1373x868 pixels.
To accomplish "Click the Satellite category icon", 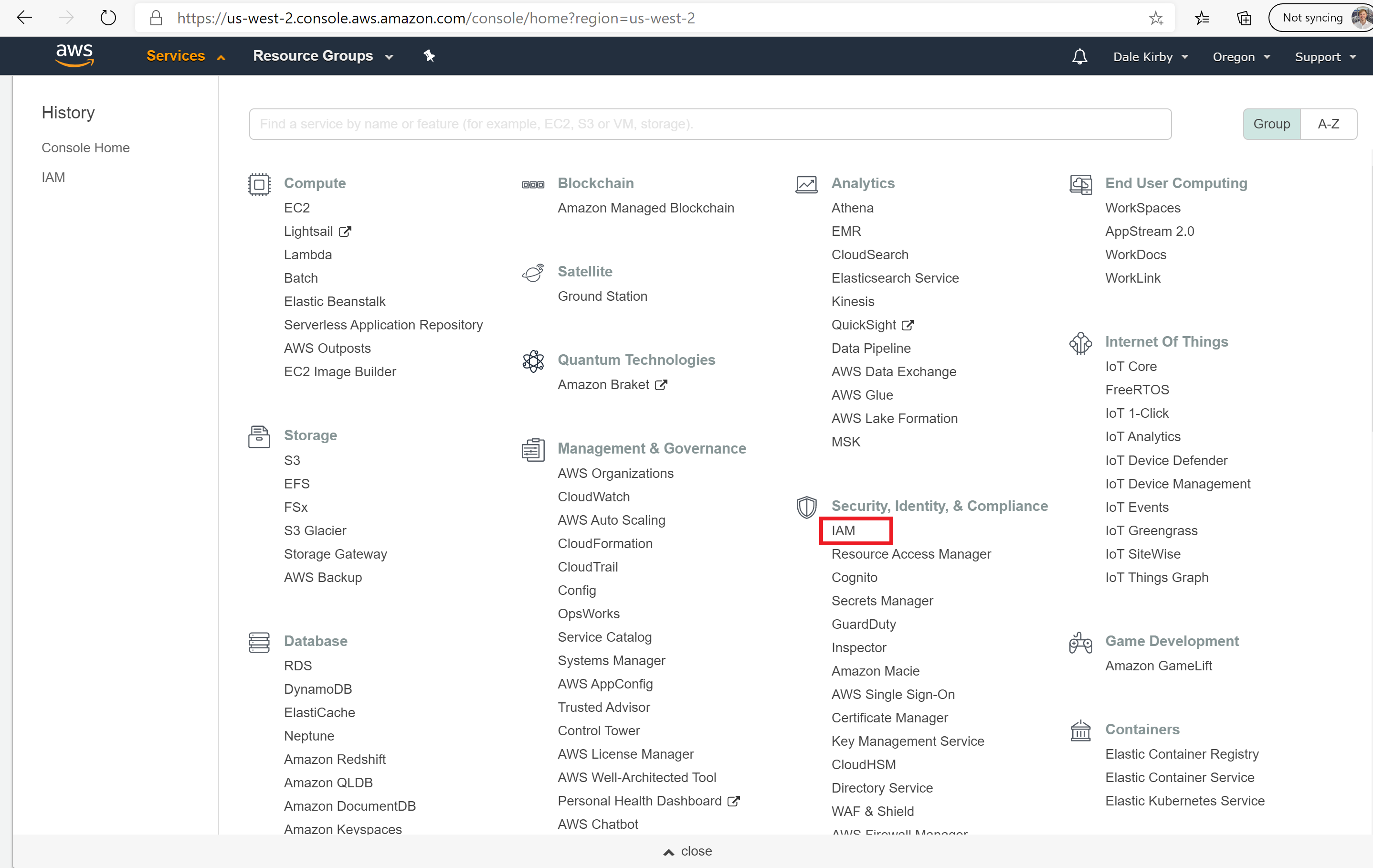I will 533,273.
